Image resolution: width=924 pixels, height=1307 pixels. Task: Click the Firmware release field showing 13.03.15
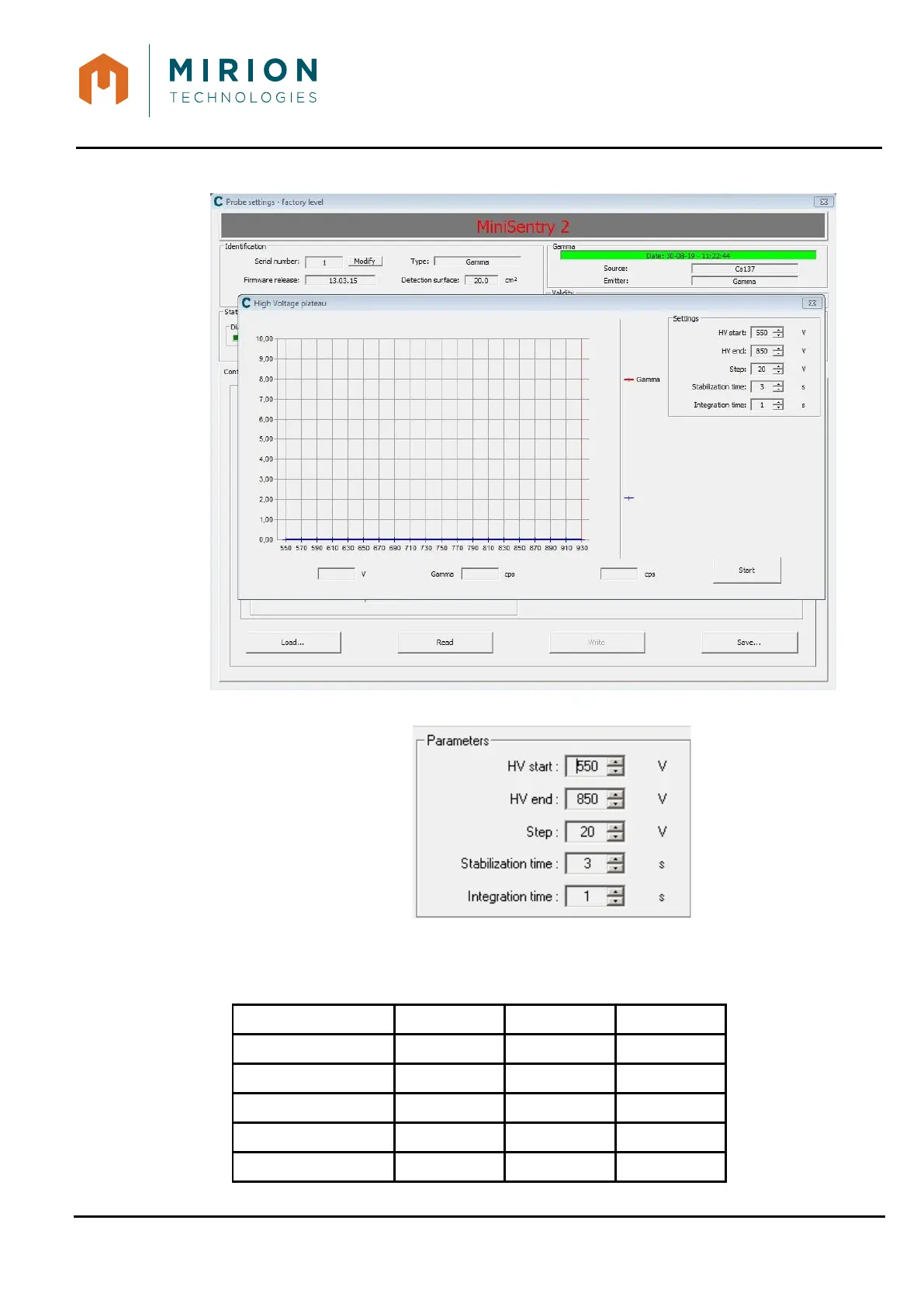point(341,280)
